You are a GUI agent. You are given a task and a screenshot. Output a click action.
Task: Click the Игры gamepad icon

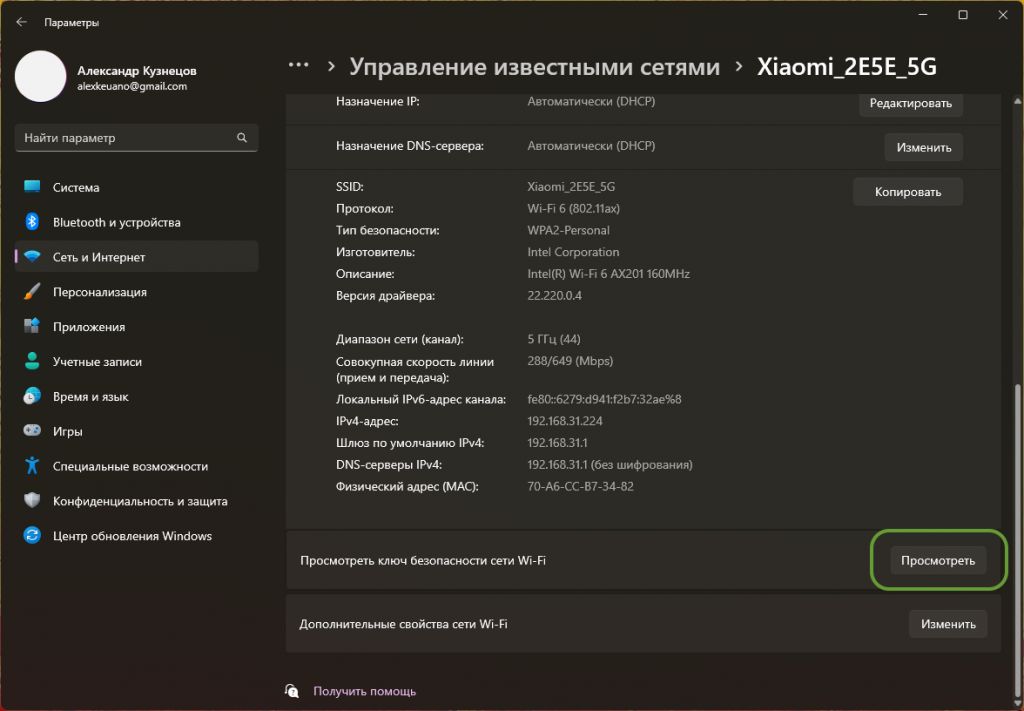(x=32, y=432)
